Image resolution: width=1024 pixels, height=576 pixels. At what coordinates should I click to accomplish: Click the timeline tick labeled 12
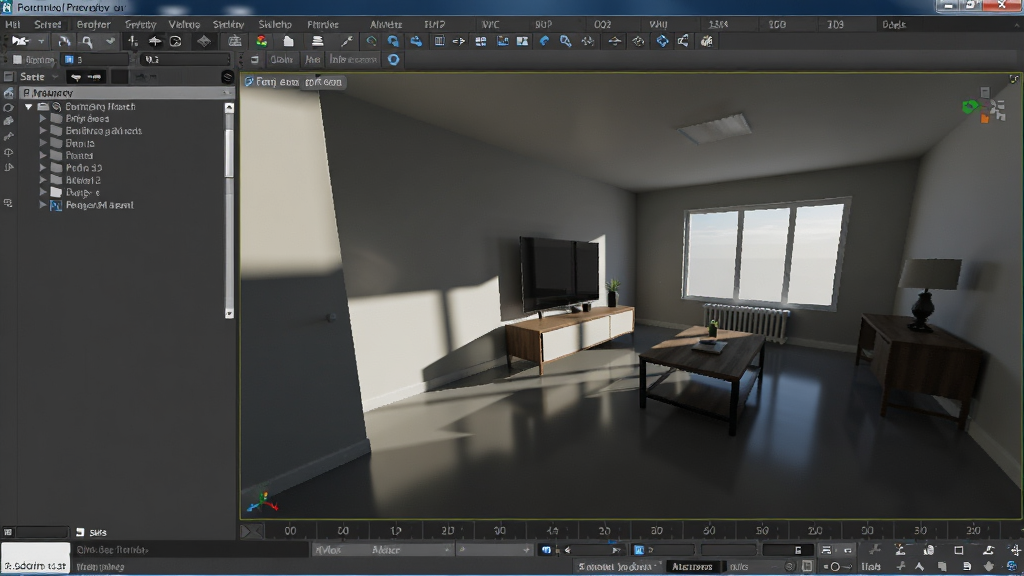pyautogui.click(x=395, y=530)
